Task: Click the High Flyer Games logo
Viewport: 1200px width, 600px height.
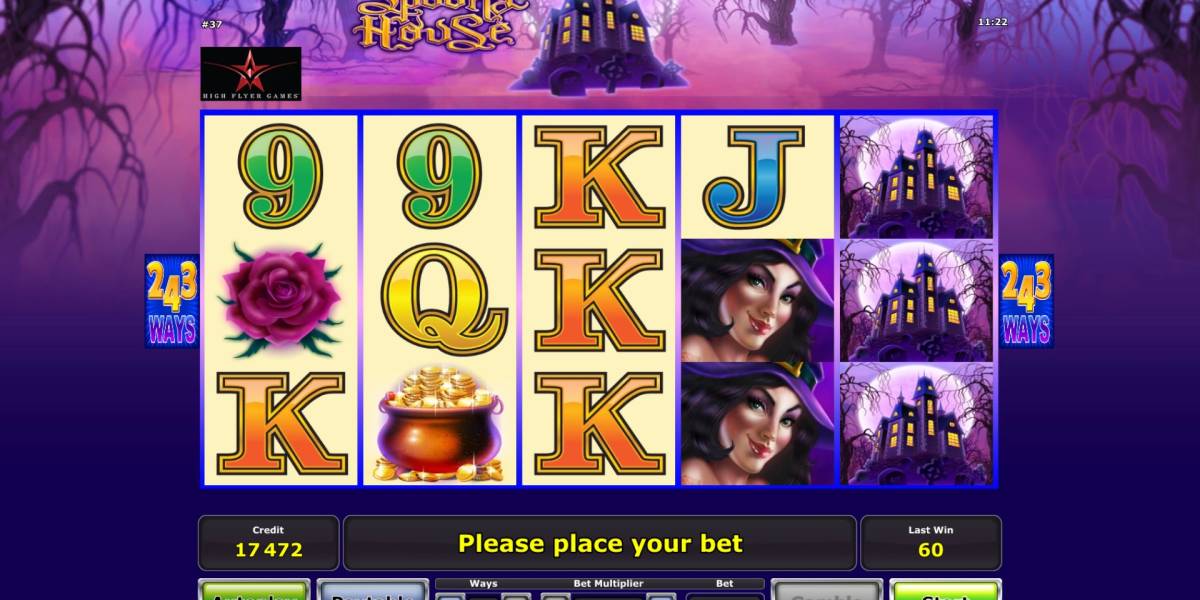Action: 251,73
